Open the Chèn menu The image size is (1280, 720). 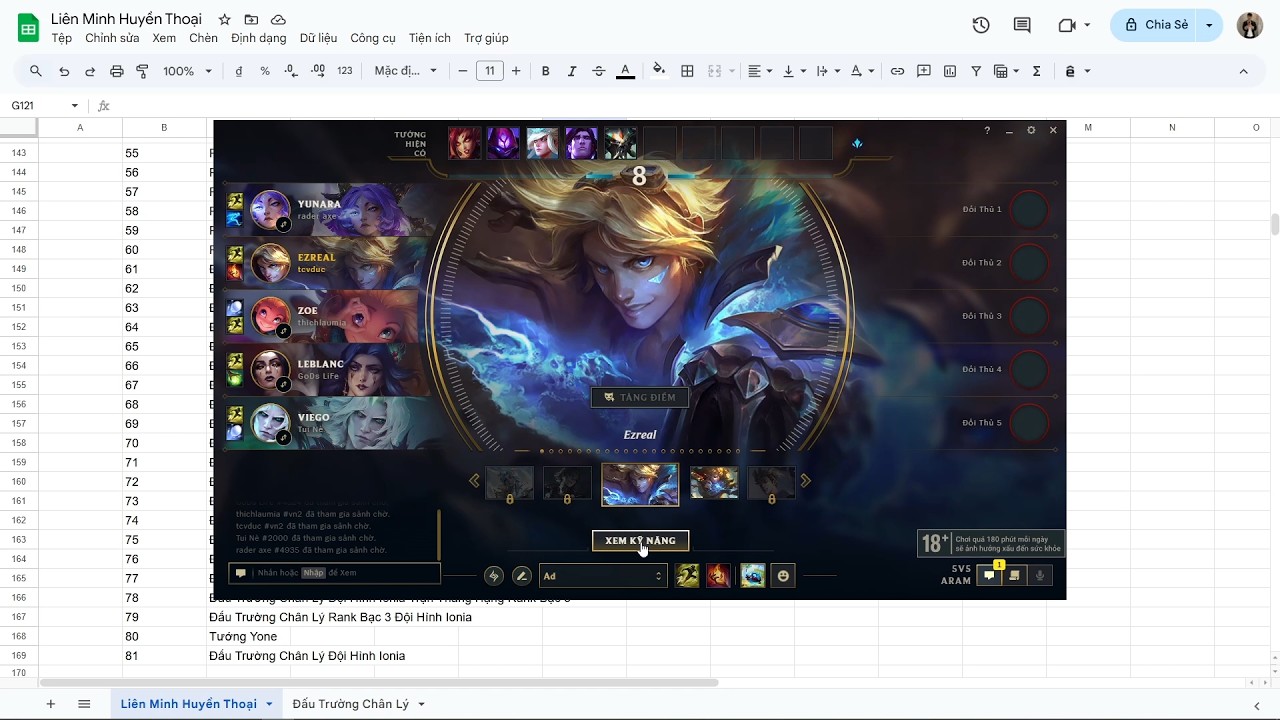[x=203, y=38]
